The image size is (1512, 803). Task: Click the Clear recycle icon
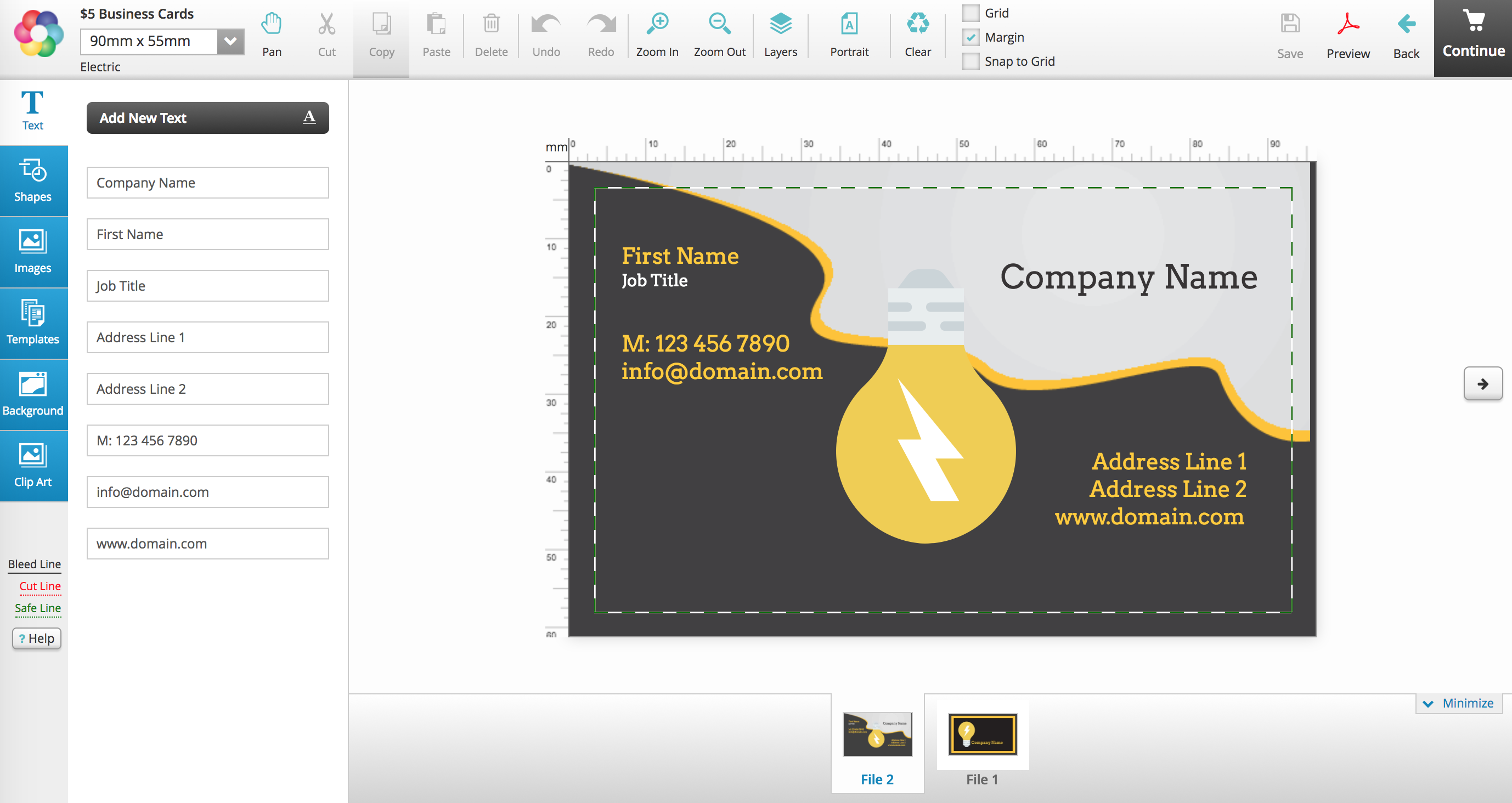(917, 25)
